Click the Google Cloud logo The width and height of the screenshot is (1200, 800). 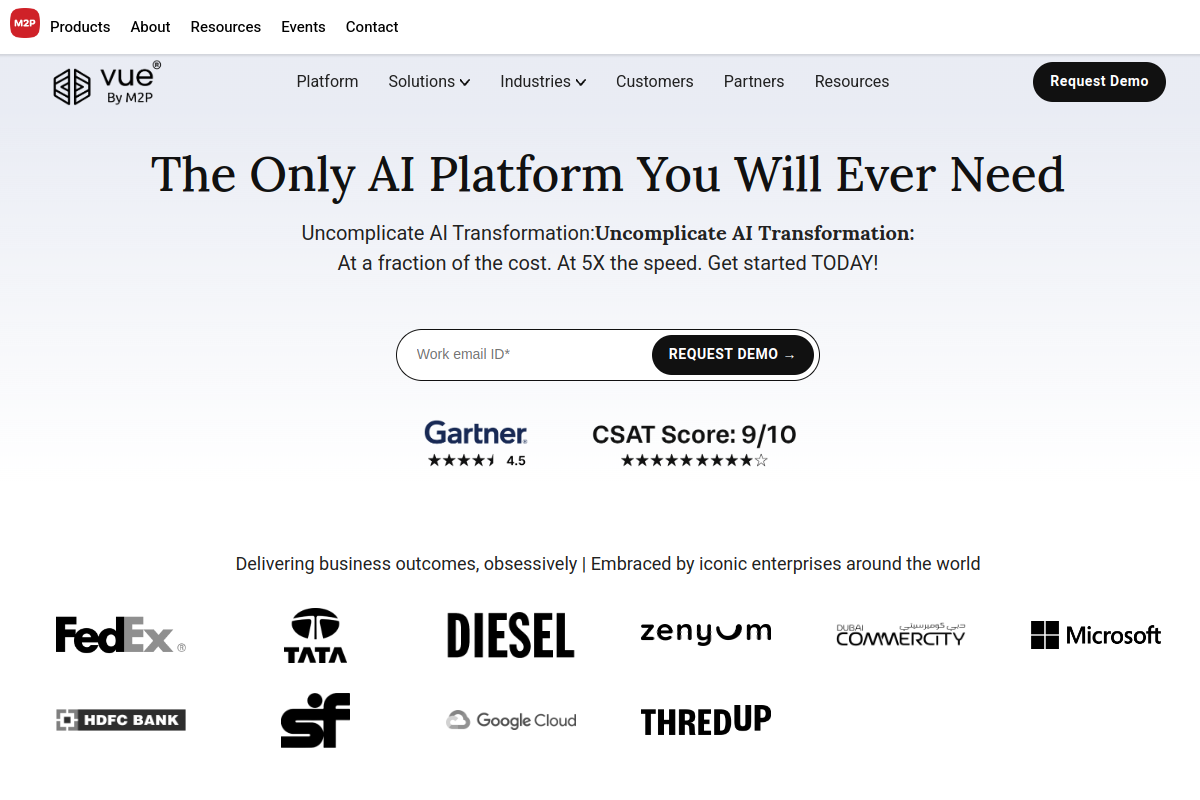(x=511, y=720)
